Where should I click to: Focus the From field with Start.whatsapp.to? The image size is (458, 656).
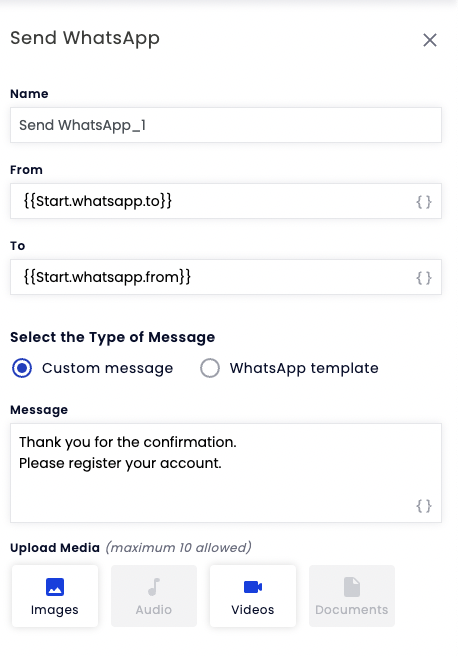coord(226,201)
